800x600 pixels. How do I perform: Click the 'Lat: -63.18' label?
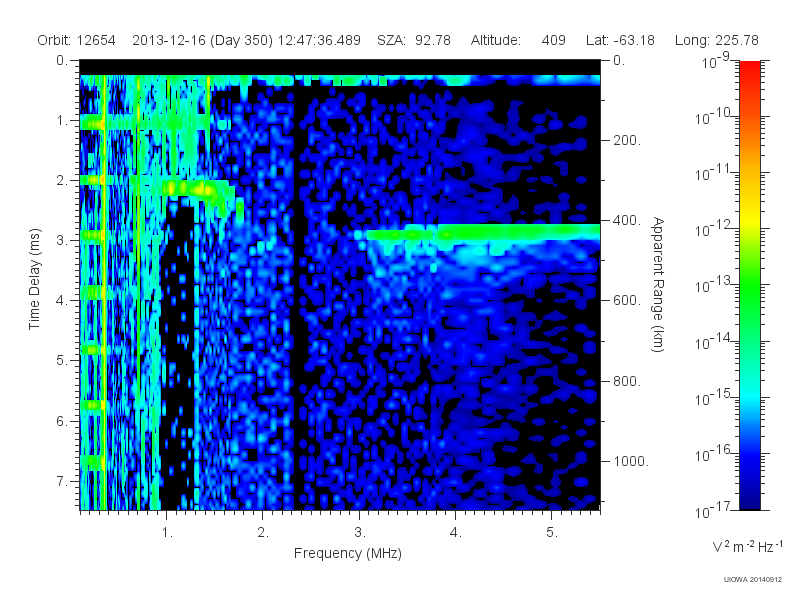[x=620, y=40]
